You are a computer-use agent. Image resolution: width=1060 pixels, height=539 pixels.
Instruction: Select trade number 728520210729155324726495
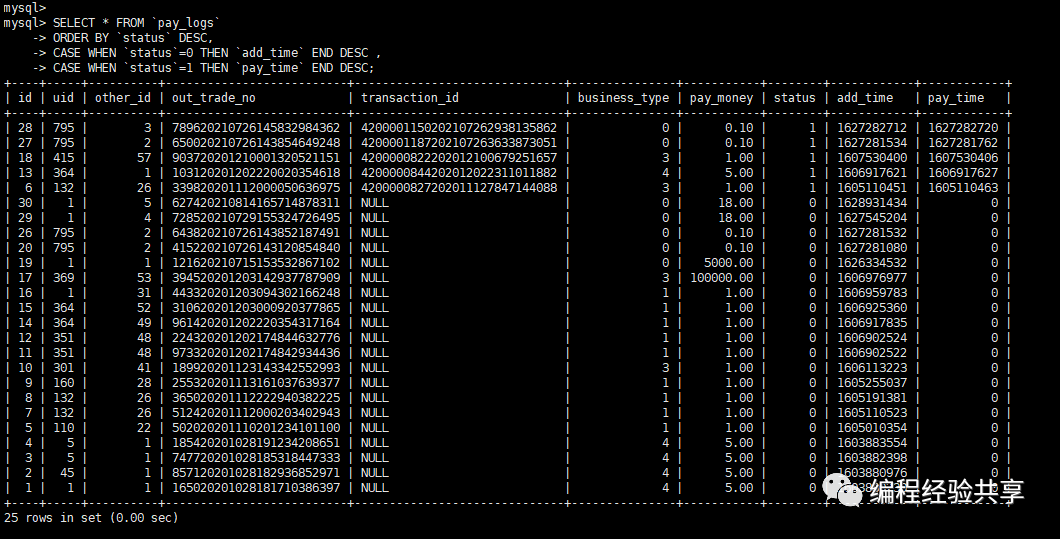[x=256, y=218]
